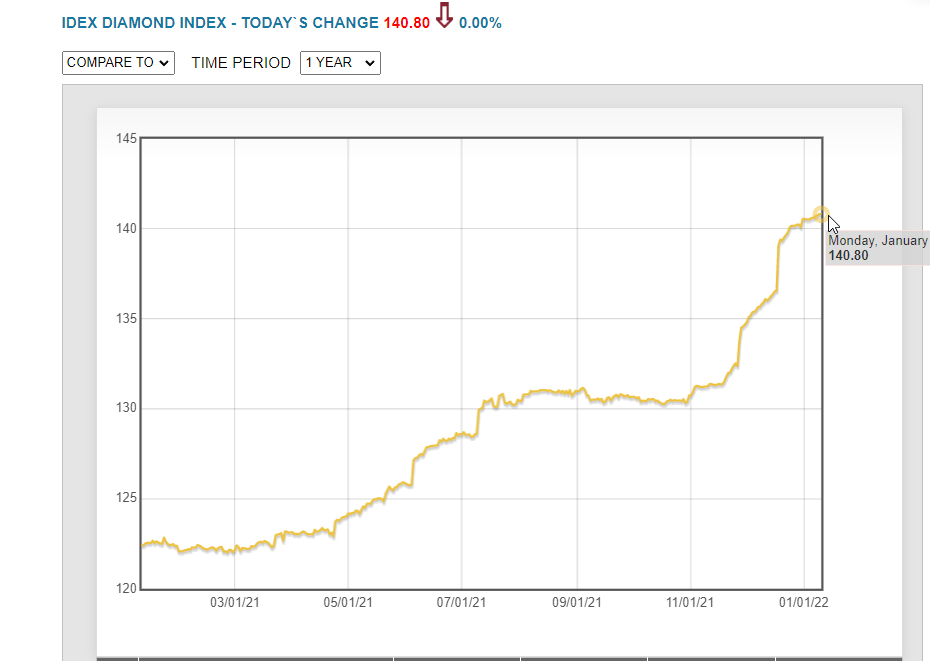This screenshot has height=661, width=930.
Task: Click the highlighted data point marker on chart
Action: tap(820, 214)
